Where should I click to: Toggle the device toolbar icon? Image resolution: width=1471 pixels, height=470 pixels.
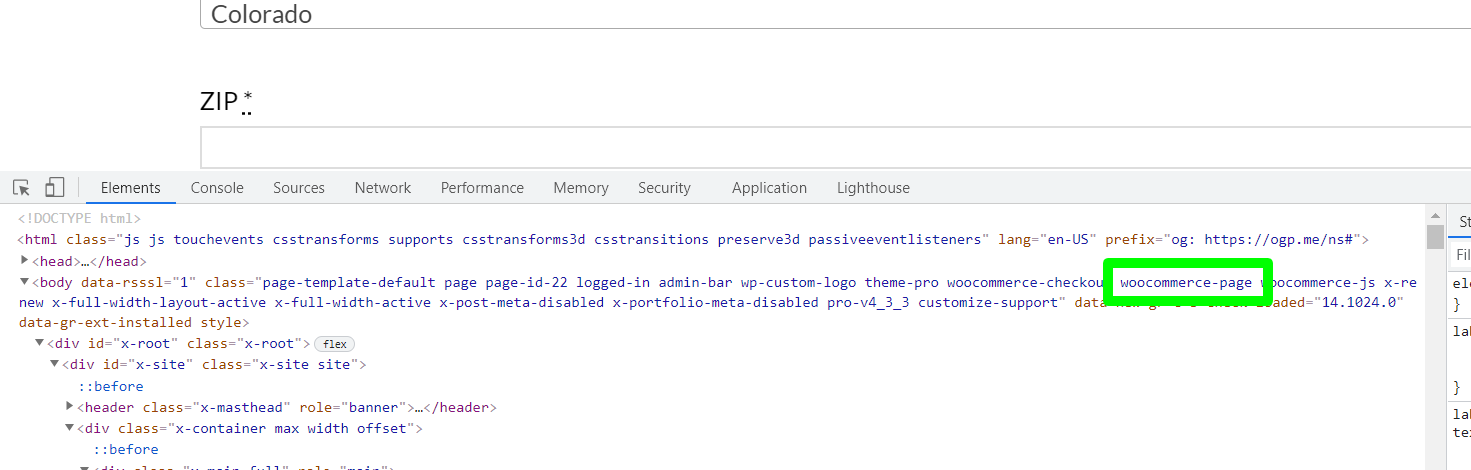(x=54, y=188)
